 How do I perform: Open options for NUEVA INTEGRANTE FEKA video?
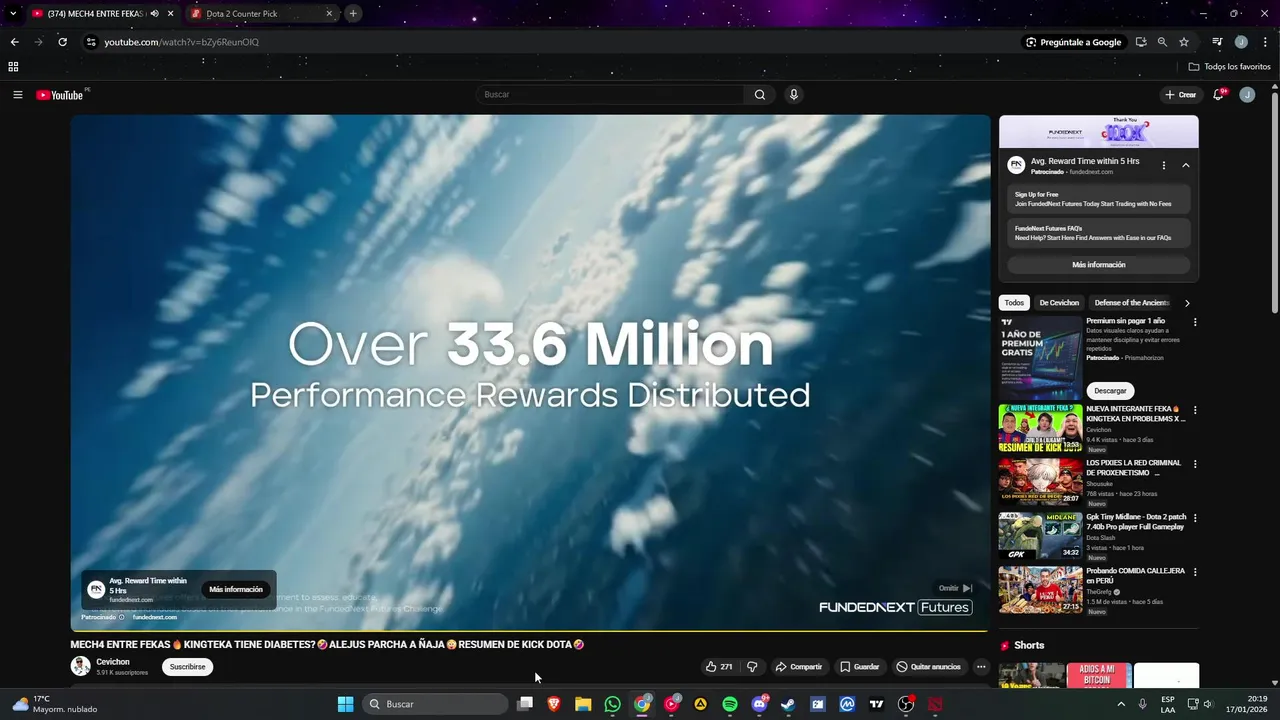1194,410
